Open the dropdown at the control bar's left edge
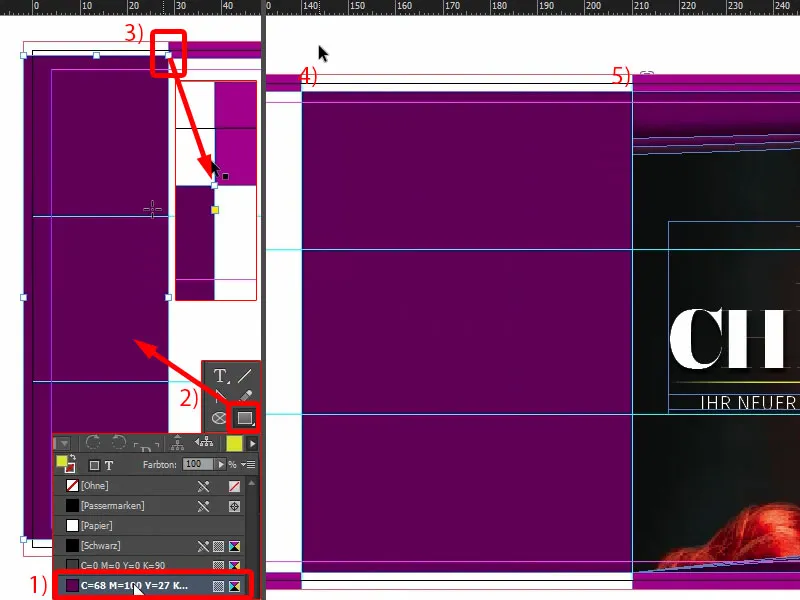800x600 pixels. [64, 443]
